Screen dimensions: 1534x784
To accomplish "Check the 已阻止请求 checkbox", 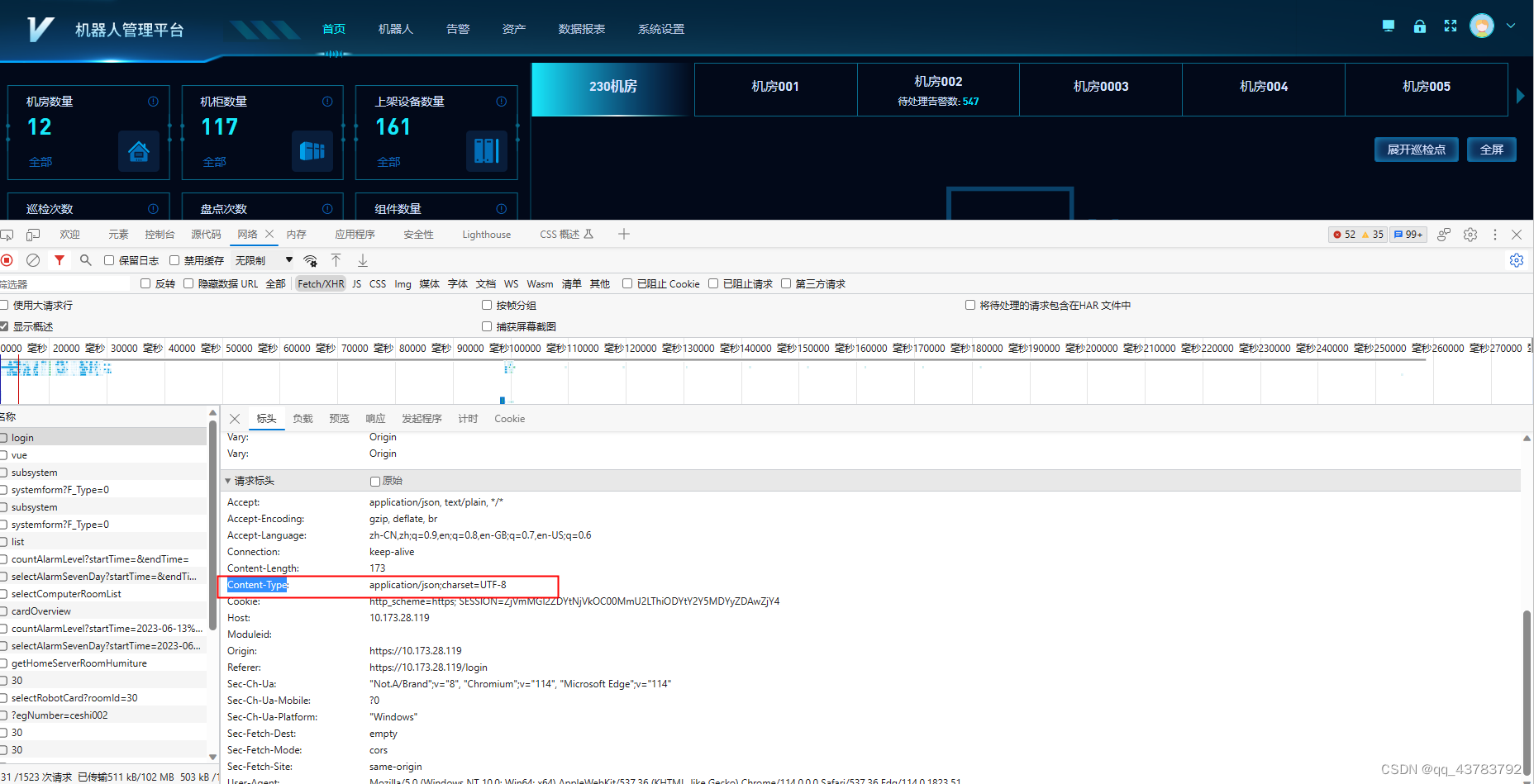I will click(713, 283).
